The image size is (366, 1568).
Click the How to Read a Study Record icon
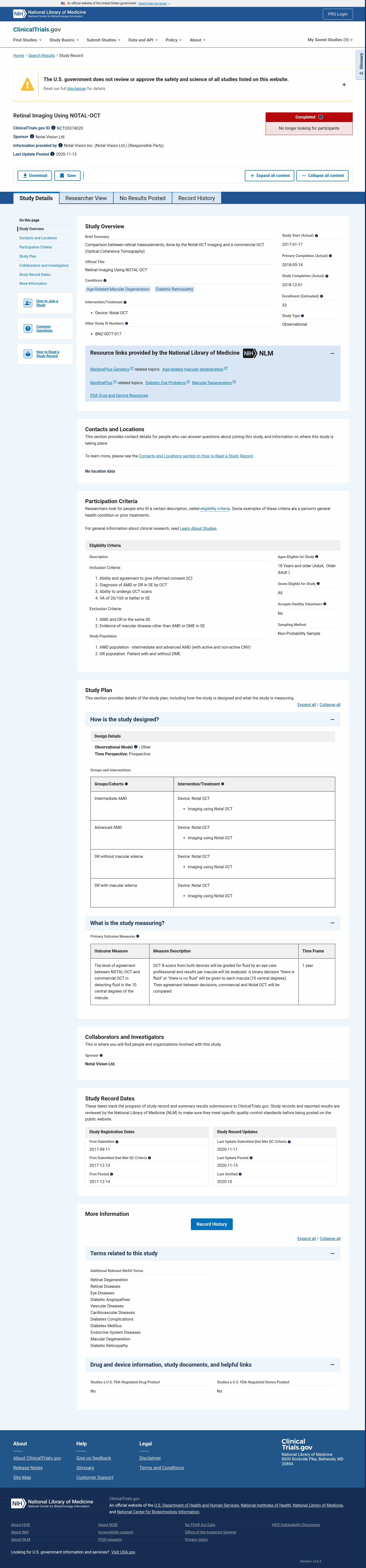tap(28, 354)
